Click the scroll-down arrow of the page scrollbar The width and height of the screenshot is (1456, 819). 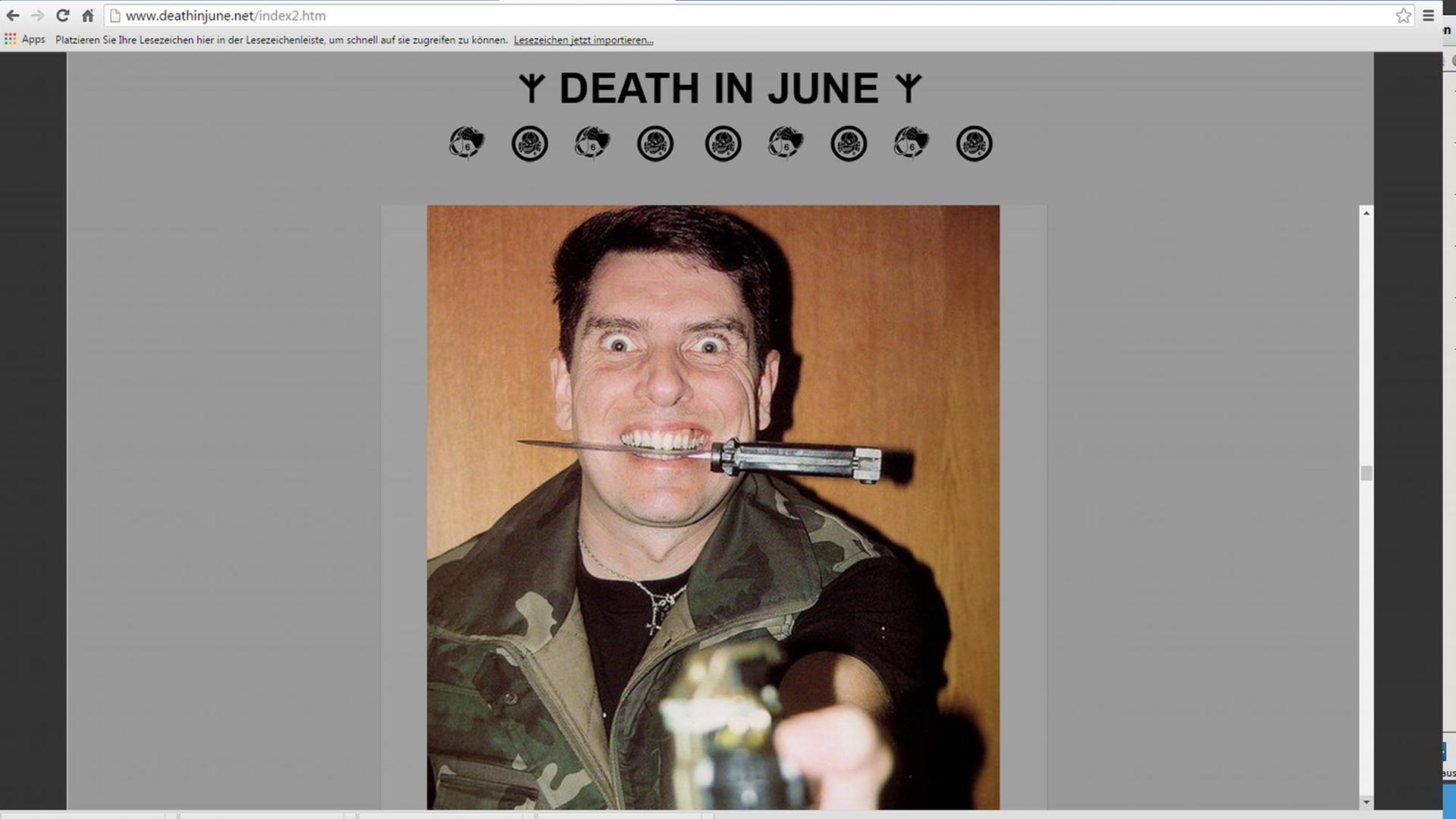click(x=1367, y=802)
